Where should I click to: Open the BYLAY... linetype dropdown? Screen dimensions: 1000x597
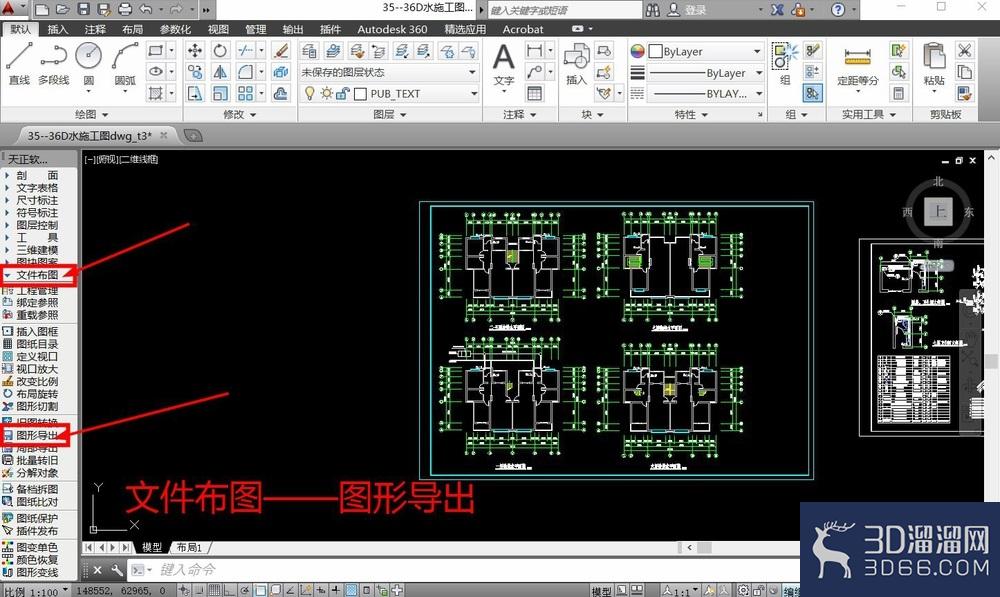click(705, 94)
